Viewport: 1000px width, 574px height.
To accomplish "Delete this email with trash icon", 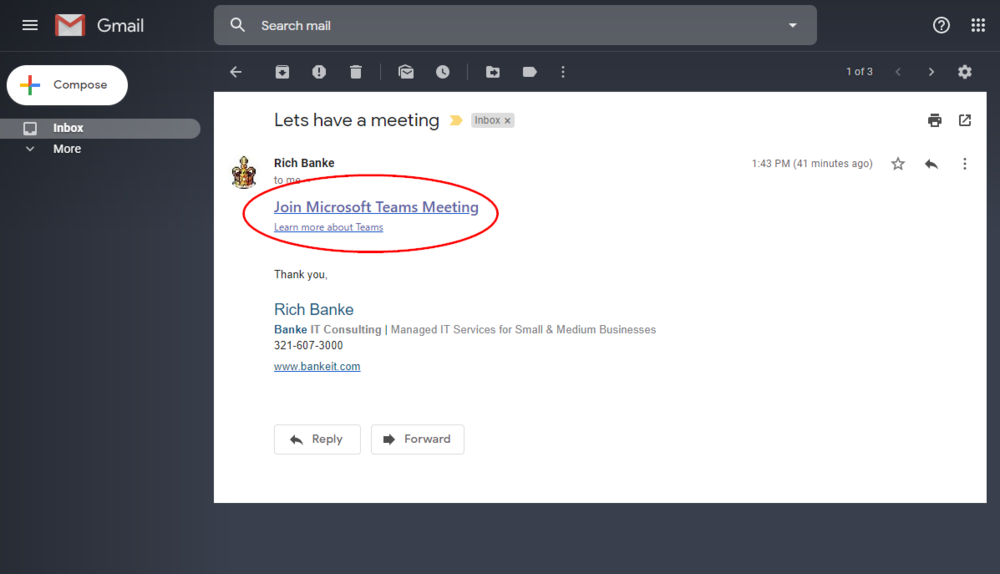I will (356, 72).
